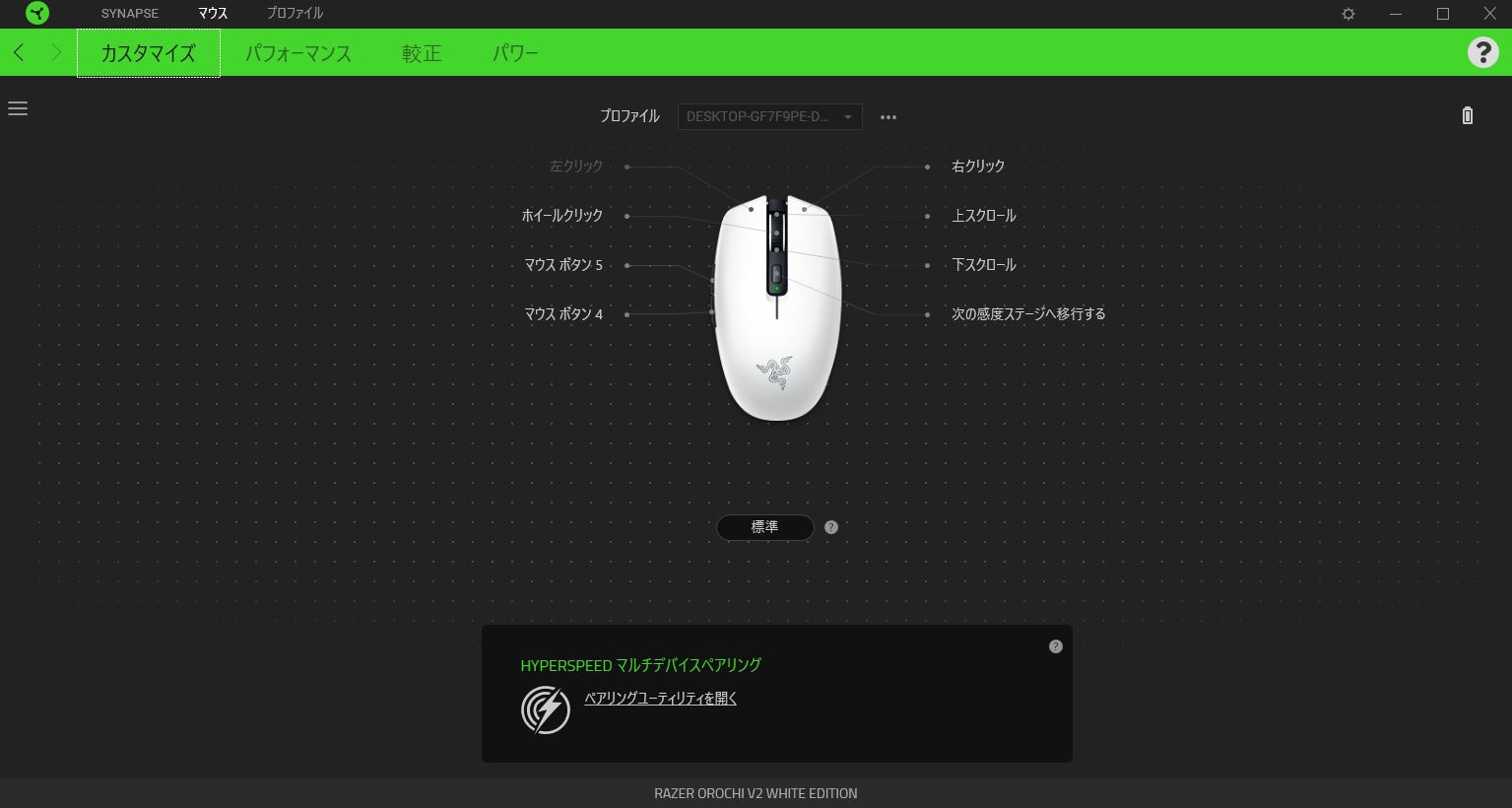Image resolution: width=1512 pixels, height=808 pixels.
Task: Select 次の感度ステージへ移行する button assignment
Action: tap(1028, 314)
